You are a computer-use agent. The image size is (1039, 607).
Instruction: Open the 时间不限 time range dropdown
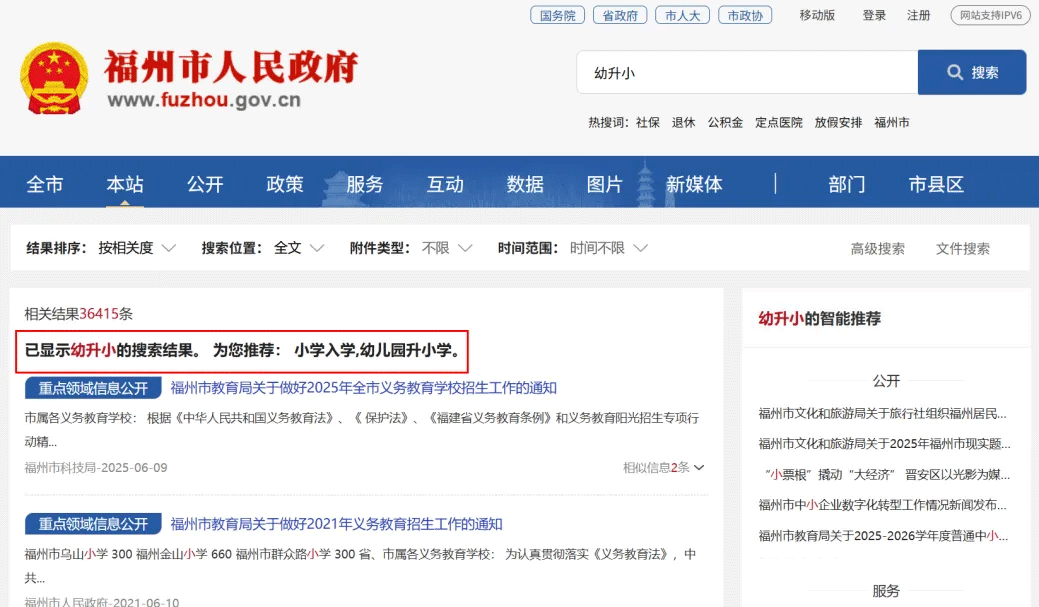pos(602,247)
